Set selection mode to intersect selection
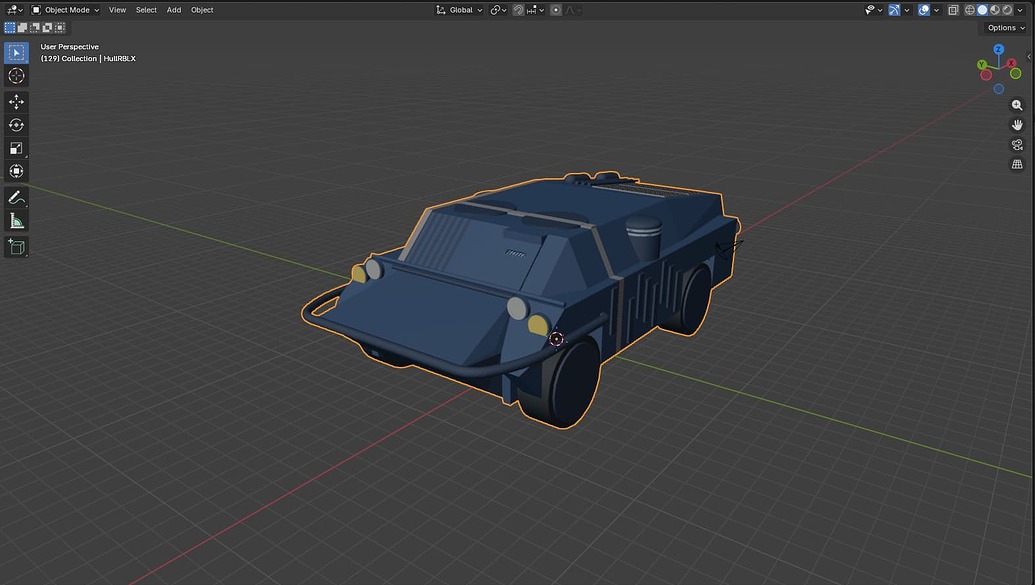Screen dimensions: 1035x585 pos(60,28)
